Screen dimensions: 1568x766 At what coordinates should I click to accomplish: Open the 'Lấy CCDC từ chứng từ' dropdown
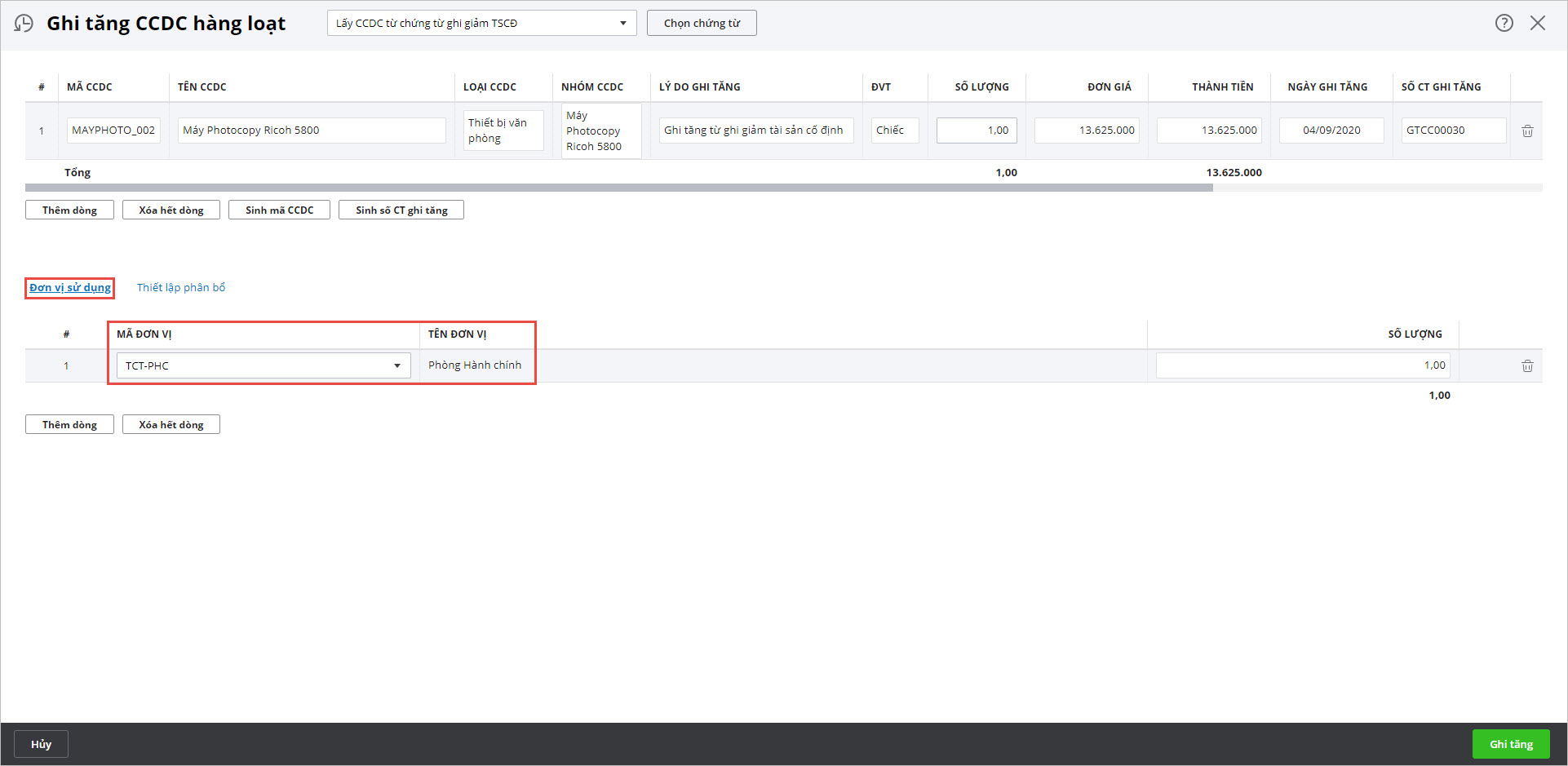[x=481, y=23]
